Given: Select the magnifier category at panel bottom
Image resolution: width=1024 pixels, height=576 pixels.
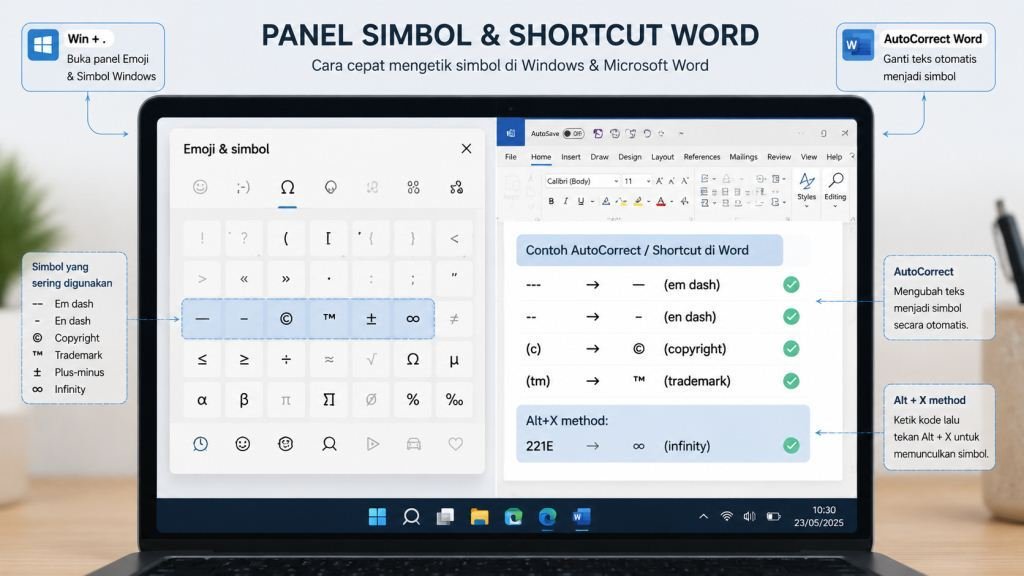Looking at the screenshot, I should click(329, 444).
